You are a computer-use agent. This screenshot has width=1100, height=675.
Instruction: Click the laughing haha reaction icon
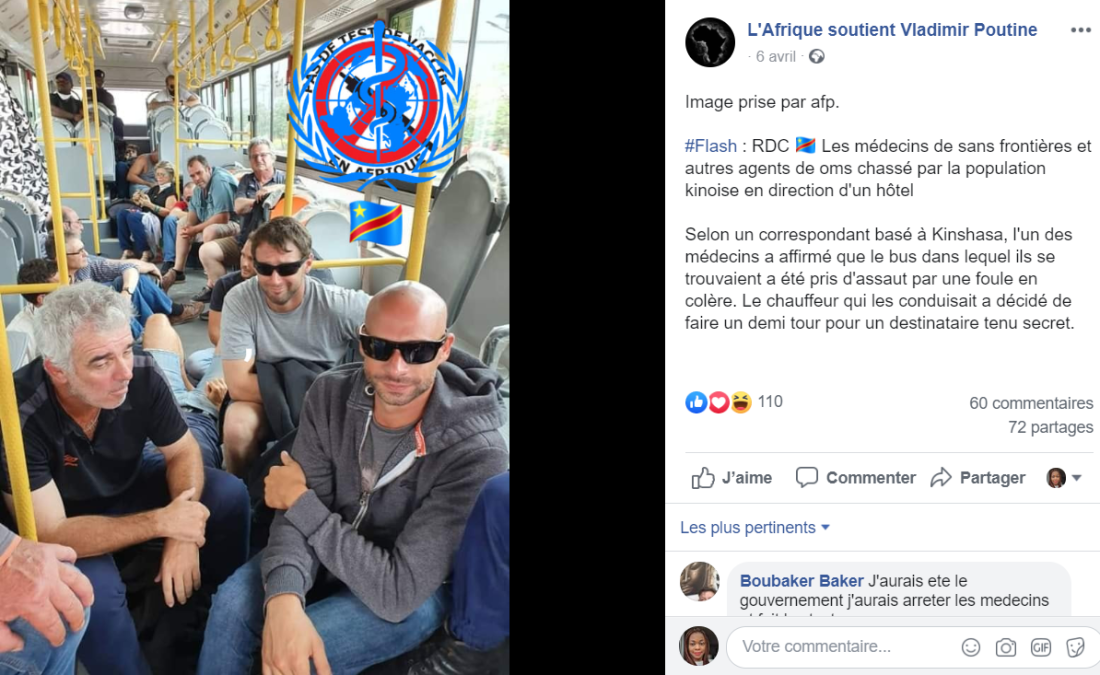click(x=740, y=402)
